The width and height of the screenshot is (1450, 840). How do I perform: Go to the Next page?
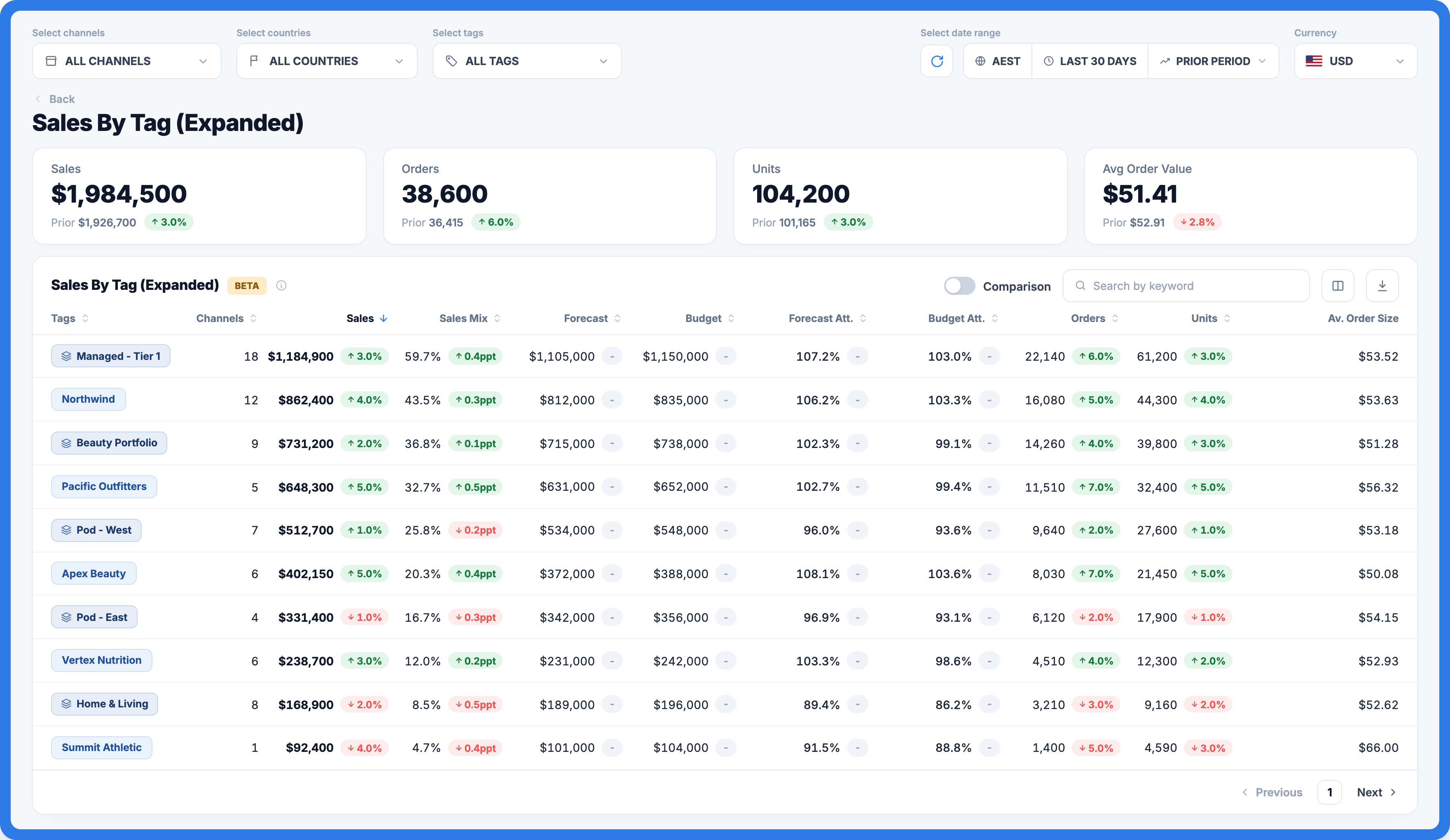pos(1376,792)
